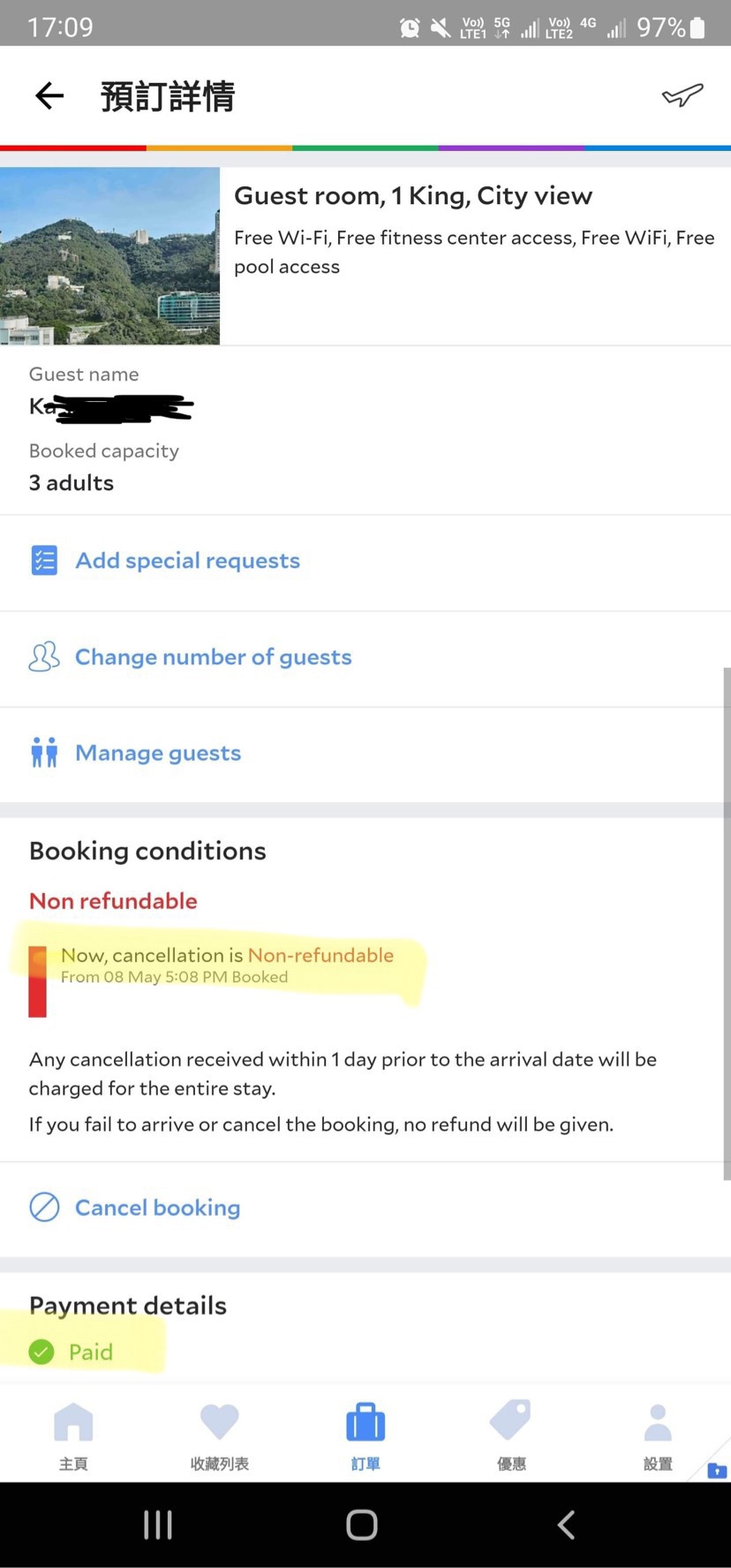
Task: Select Manage guests link
Action: point(158,753)
